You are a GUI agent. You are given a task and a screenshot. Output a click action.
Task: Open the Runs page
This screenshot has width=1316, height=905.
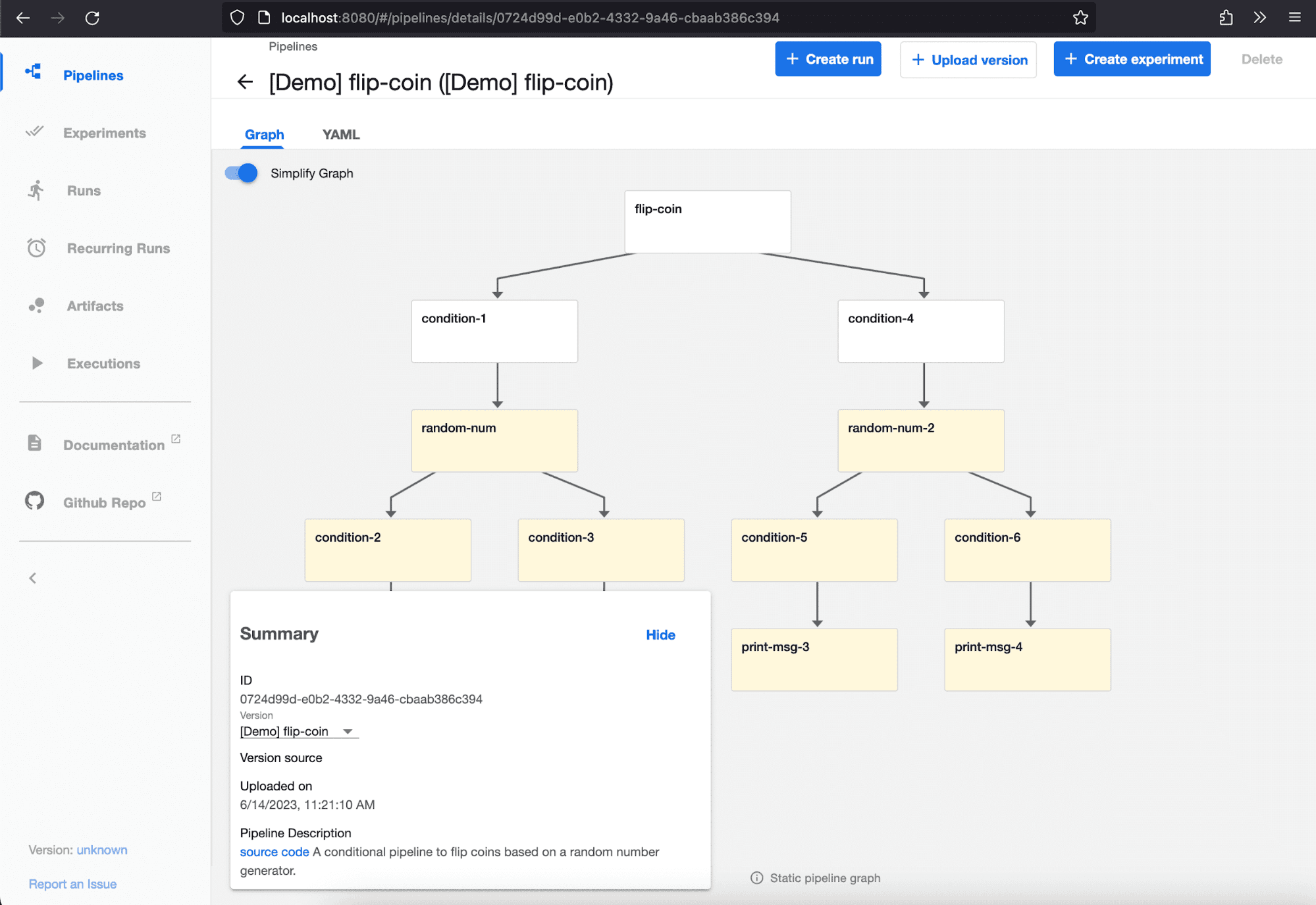pyautogui.click(x=83, y=190)
